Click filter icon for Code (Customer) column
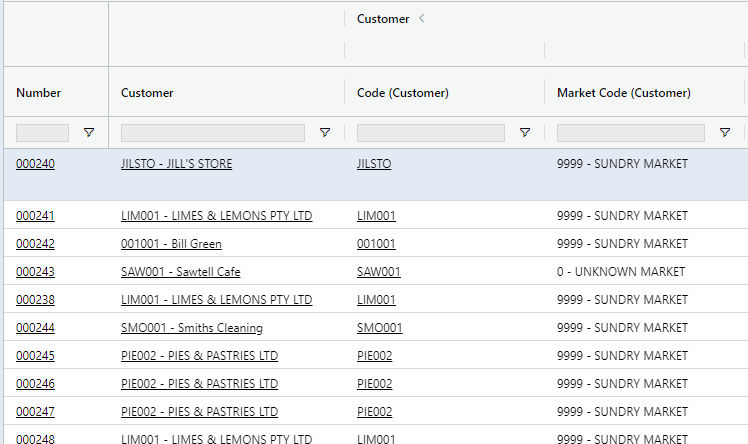Screen dimensions: 748x444 524,133
